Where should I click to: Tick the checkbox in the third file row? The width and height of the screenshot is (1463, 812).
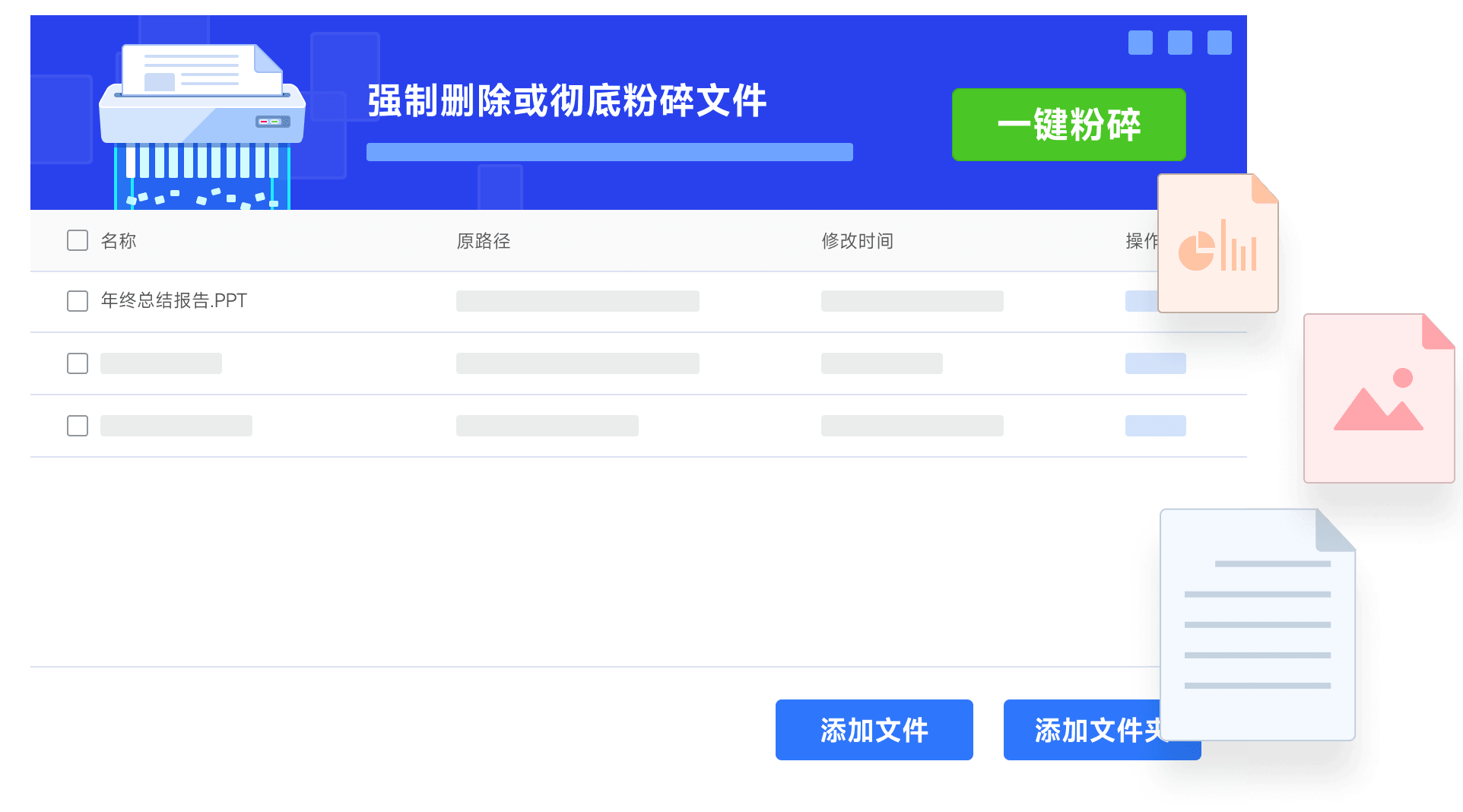78,426
